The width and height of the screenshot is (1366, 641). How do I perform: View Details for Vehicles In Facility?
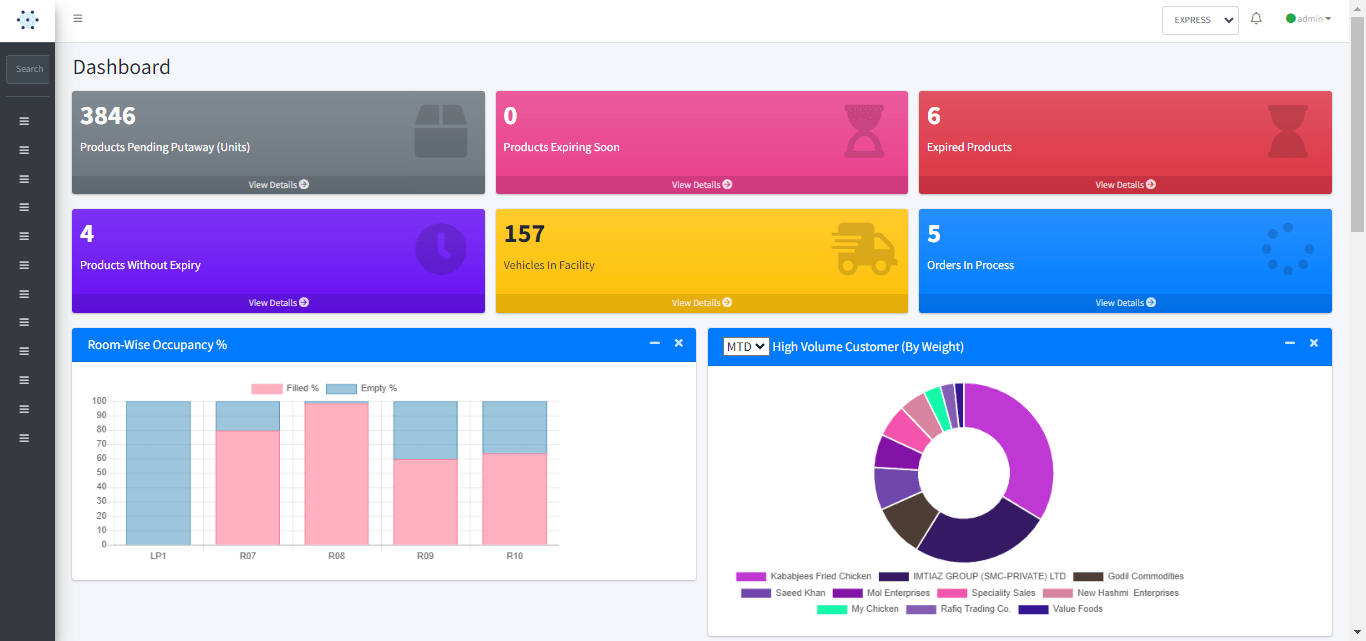click(701, 303)
